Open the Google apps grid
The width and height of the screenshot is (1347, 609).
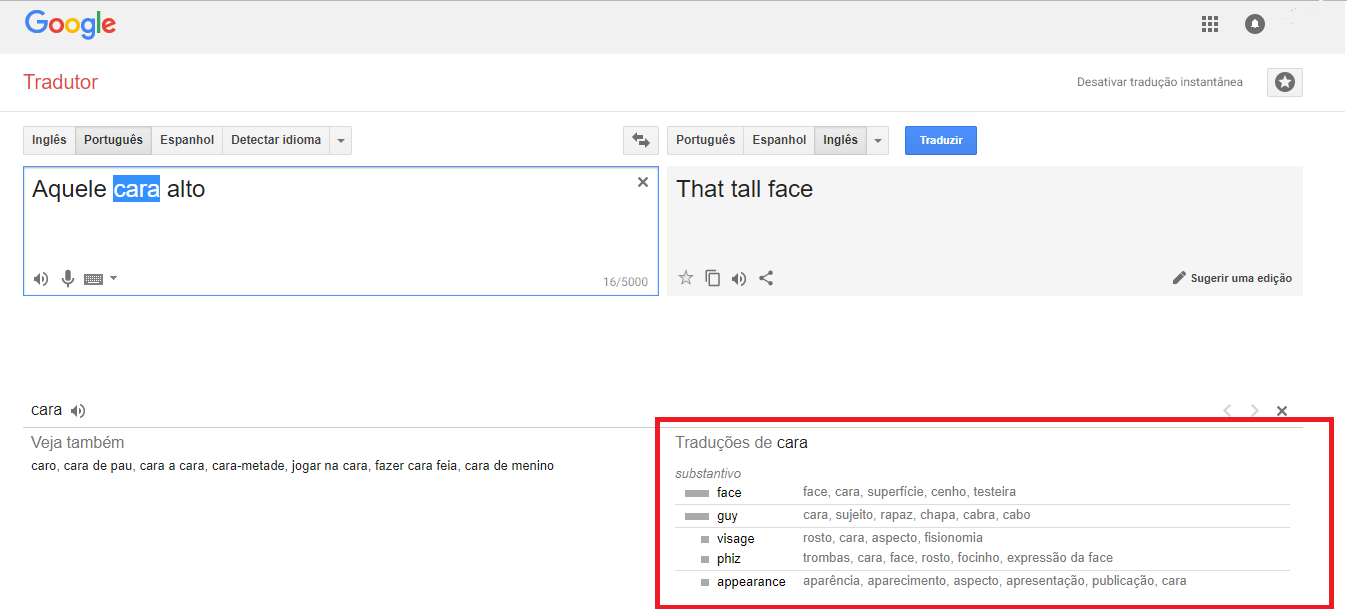[x=1210, y=24]
